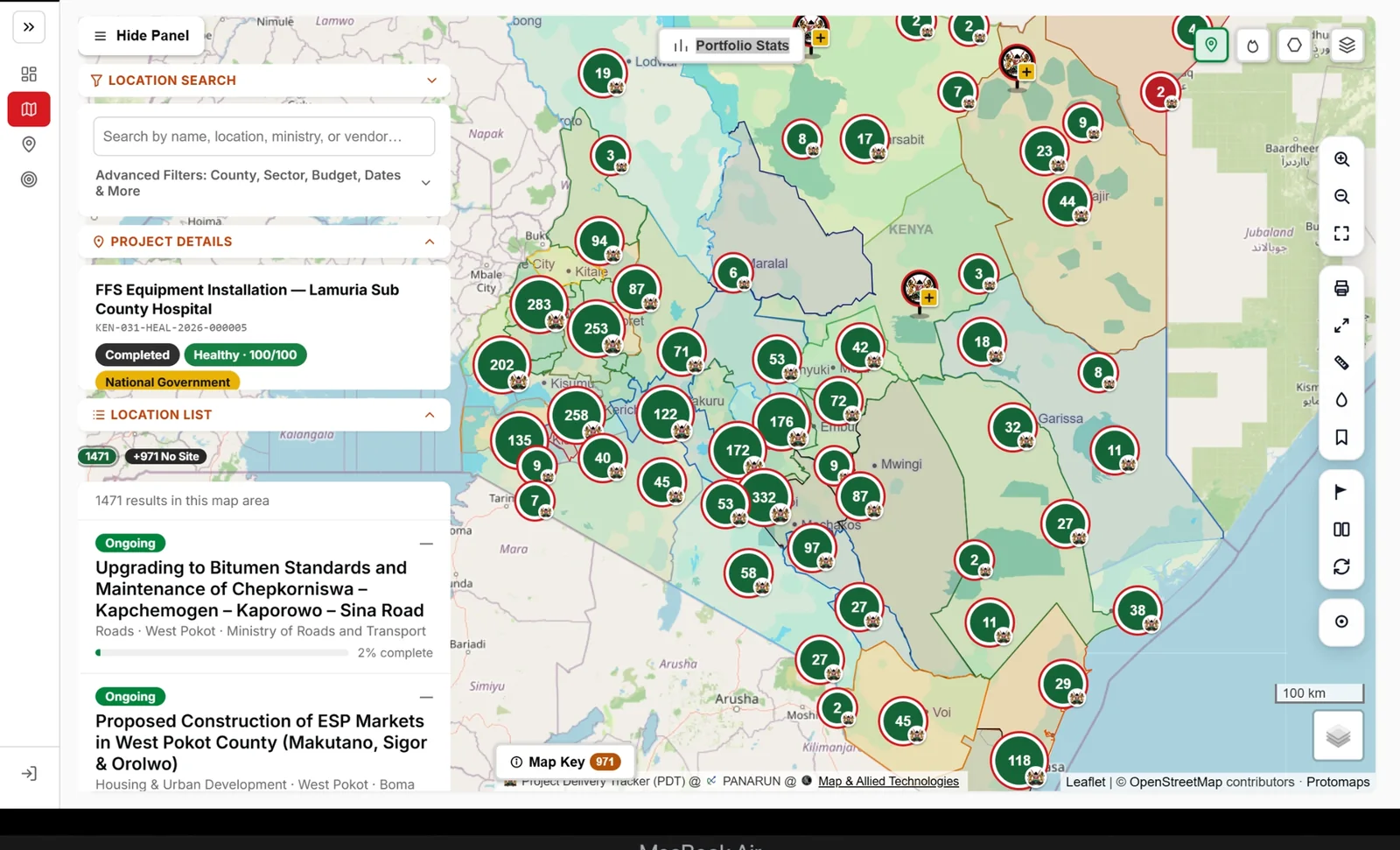Select the ruler measurement tool
The height and width of the screenshot is (850, 1400).
pos(1341,362)
